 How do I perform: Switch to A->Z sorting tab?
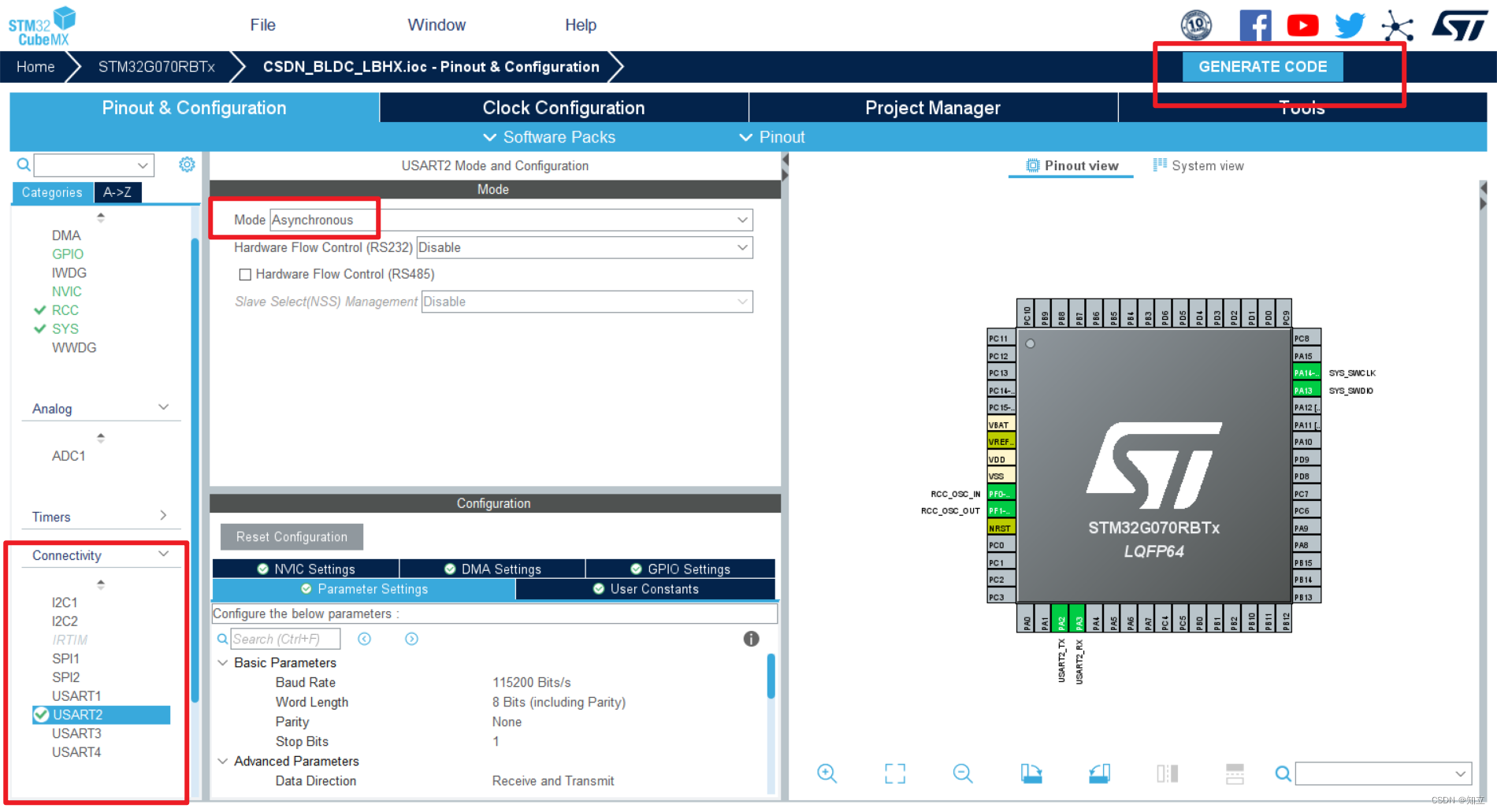coord(117,192)
